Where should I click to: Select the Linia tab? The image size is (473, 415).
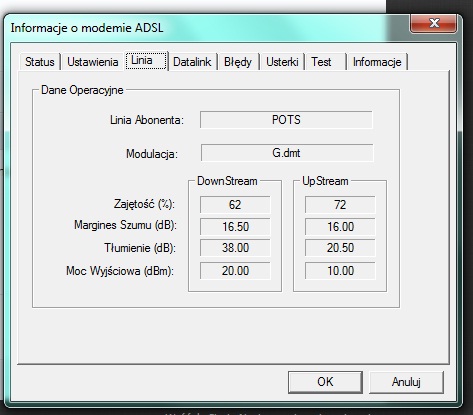tap(146, 60)
